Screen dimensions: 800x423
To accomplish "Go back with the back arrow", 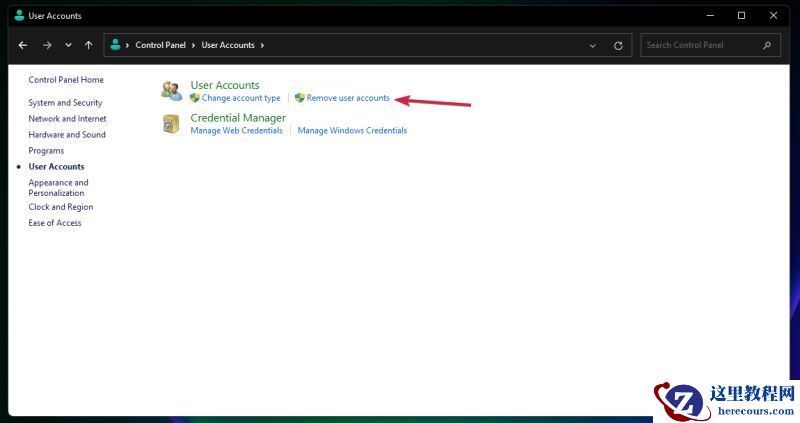I will coord(23,45).
